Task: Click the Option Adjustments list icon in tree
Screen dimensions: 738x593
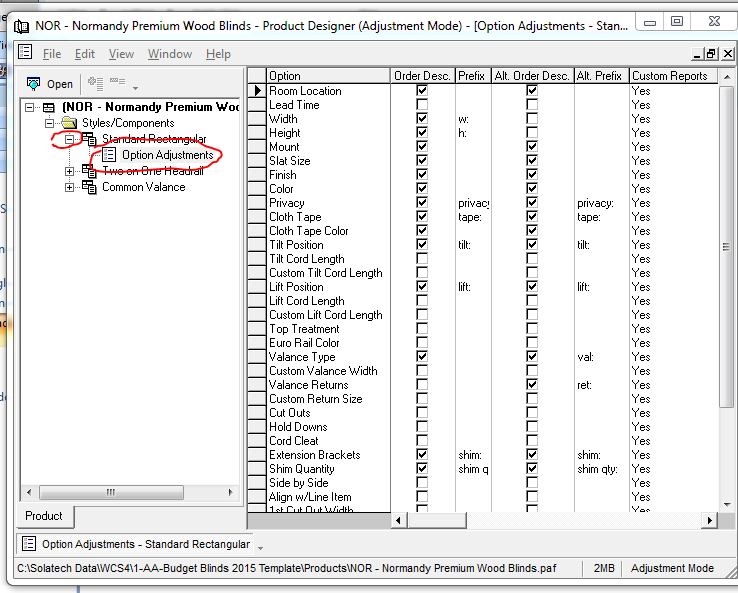Action: coord(109,154)
